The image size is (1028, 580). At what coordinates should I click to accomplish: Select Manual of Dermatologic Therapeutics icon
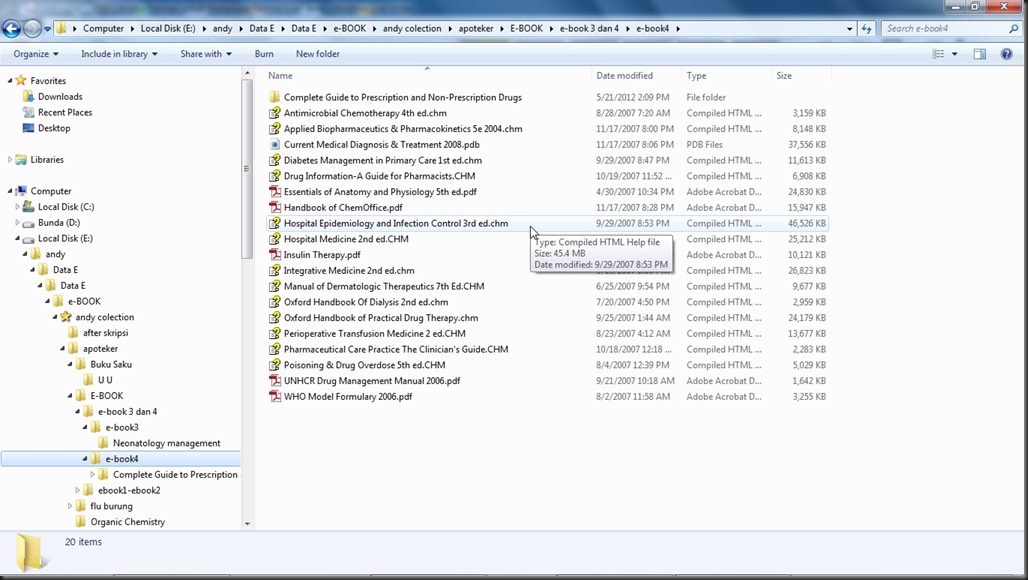tap(275, 286)
